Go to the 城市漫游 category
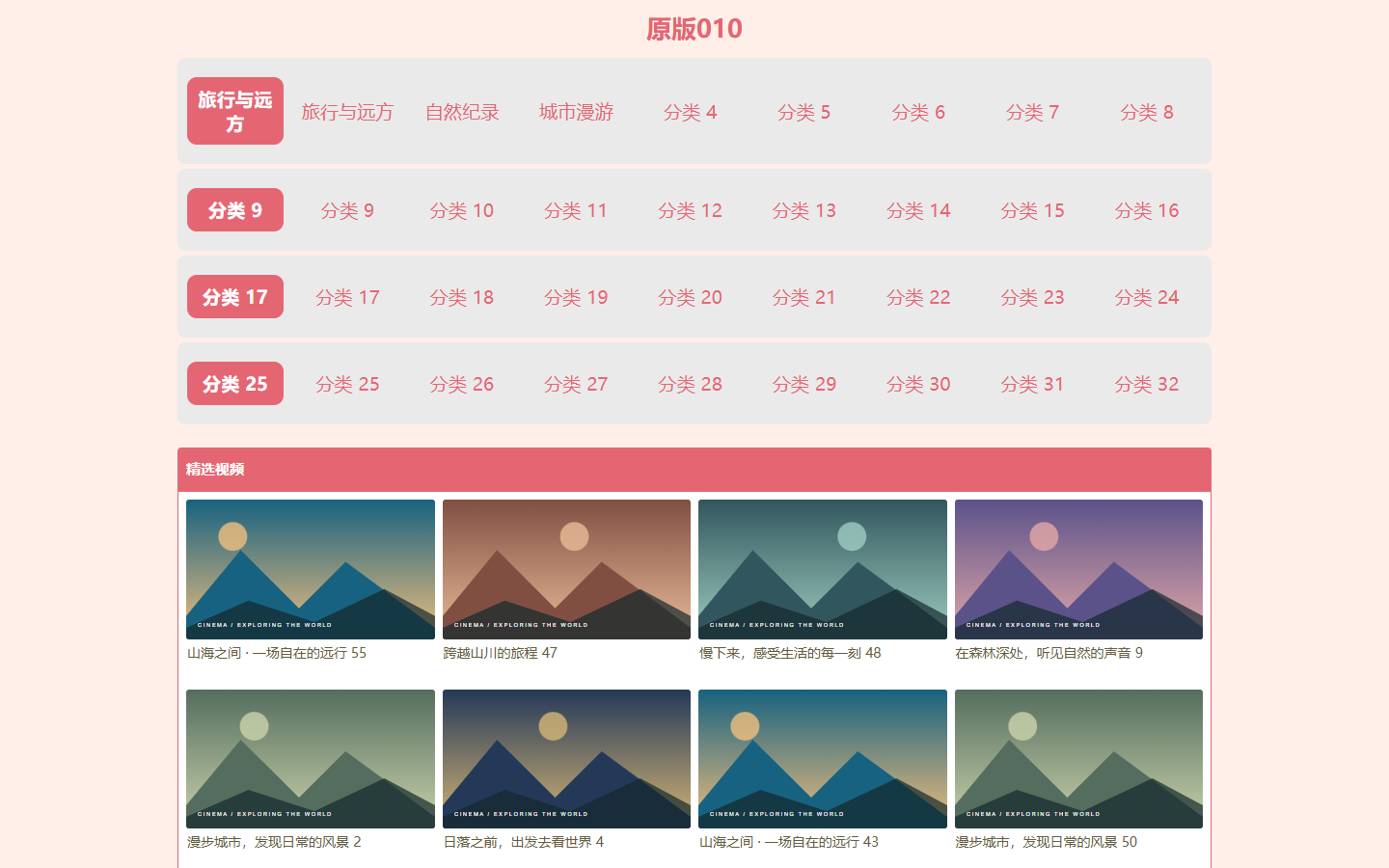Screen dimensions: 1389x868 coord(576,112)
